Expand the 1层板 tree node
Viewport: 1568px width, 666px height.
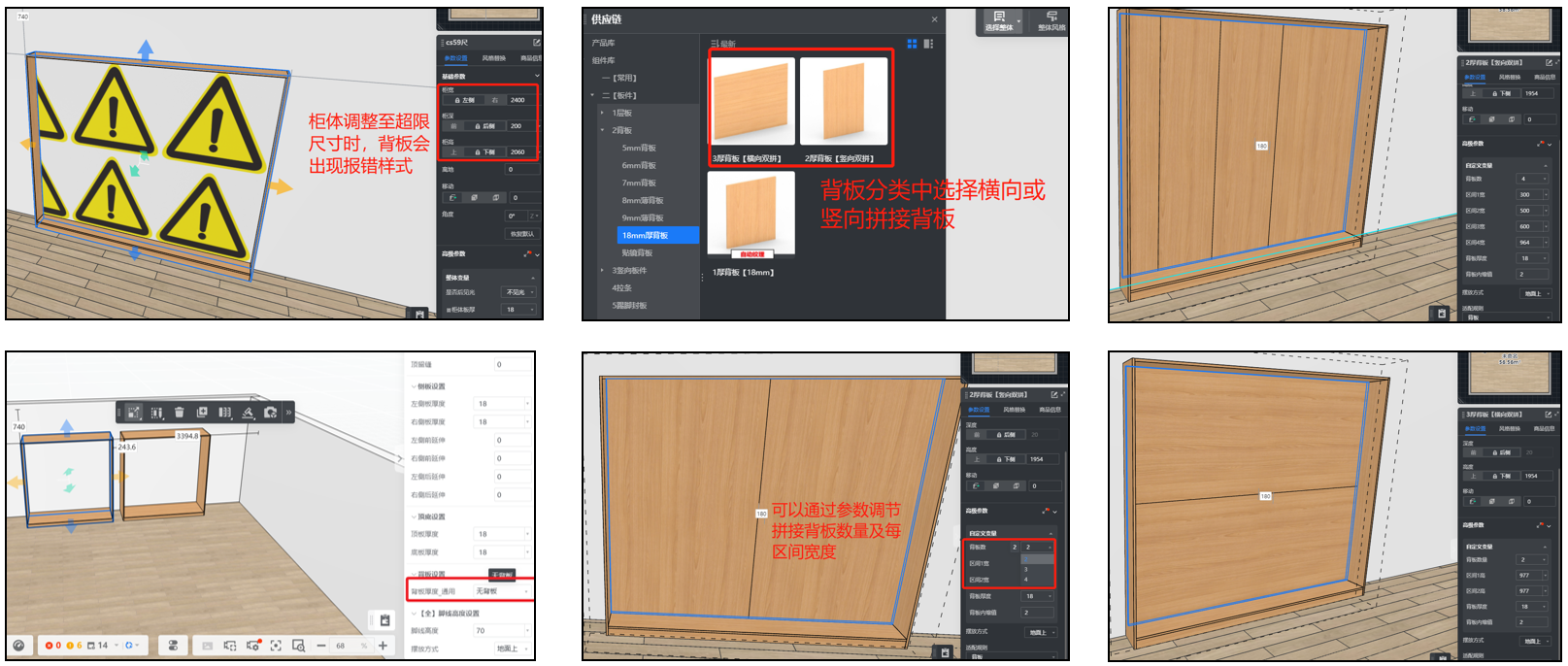pyautogui.click(x=603, y=113)
